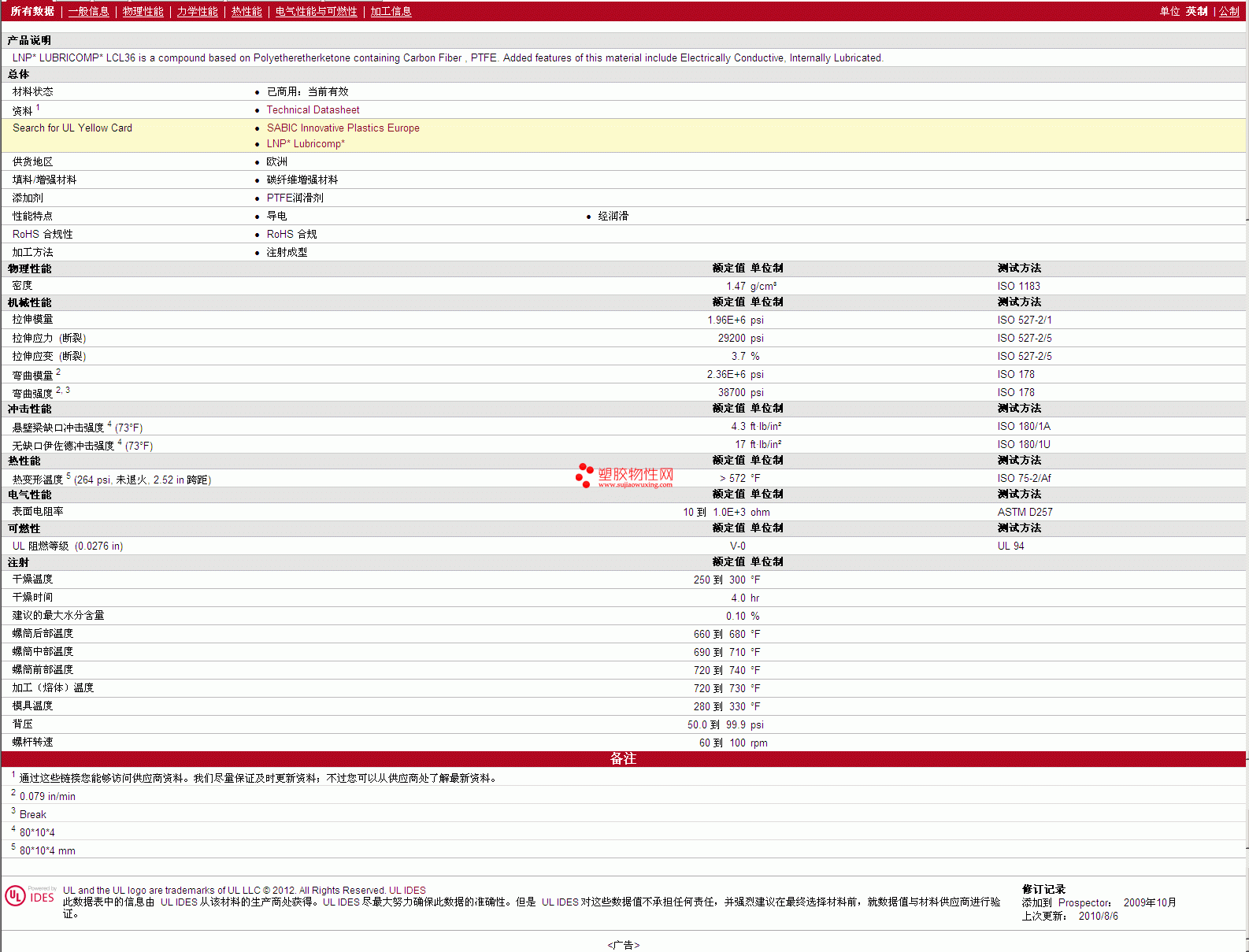
Task: Click the 碳纤维增强材料 filler value
Action: click(x=302, y=180)
